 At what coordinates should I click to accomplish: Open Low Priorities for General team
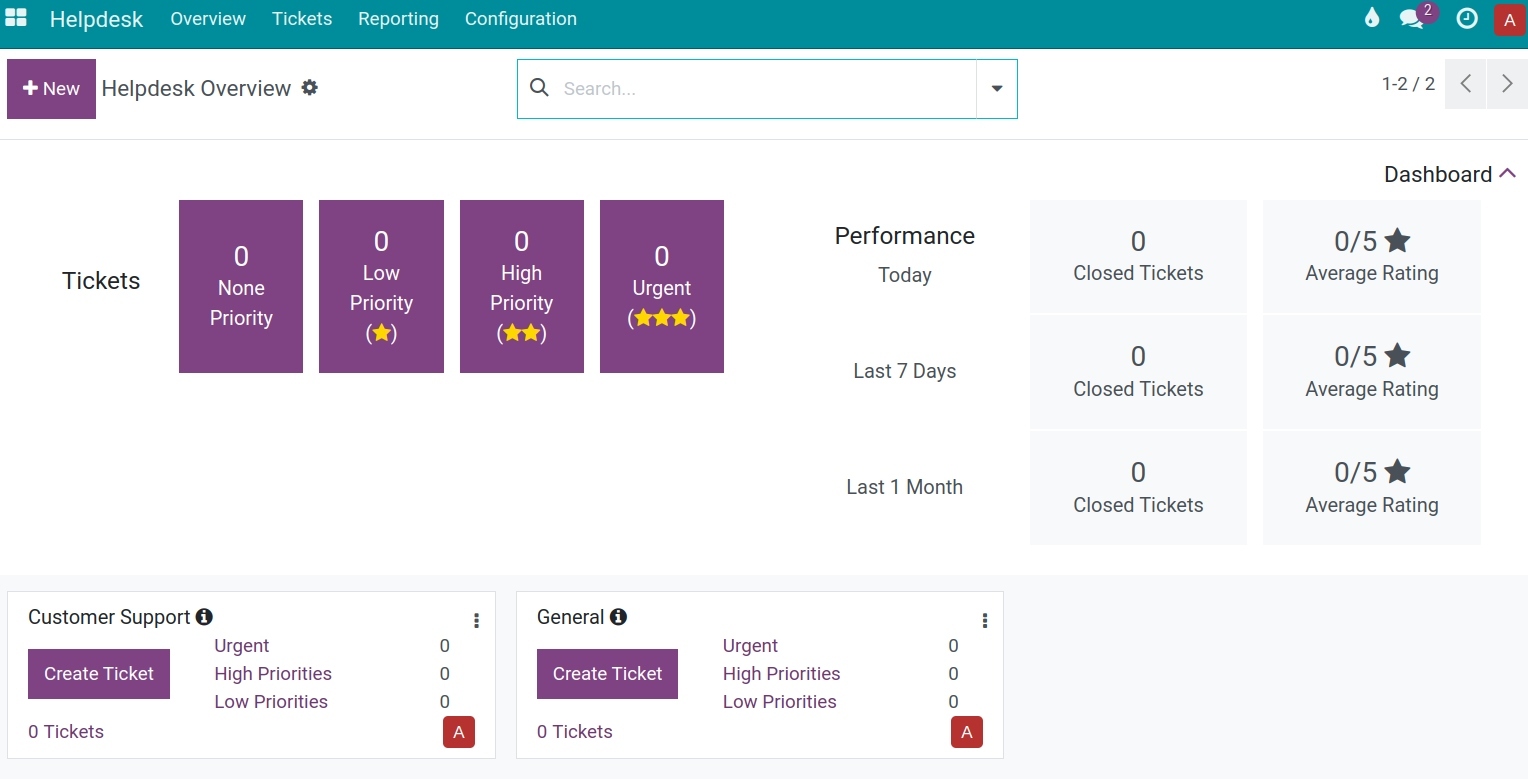pos(780,702)
